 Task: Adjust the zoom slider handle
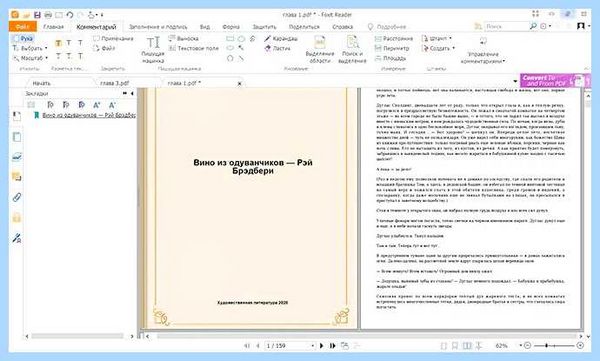[546, 345]
